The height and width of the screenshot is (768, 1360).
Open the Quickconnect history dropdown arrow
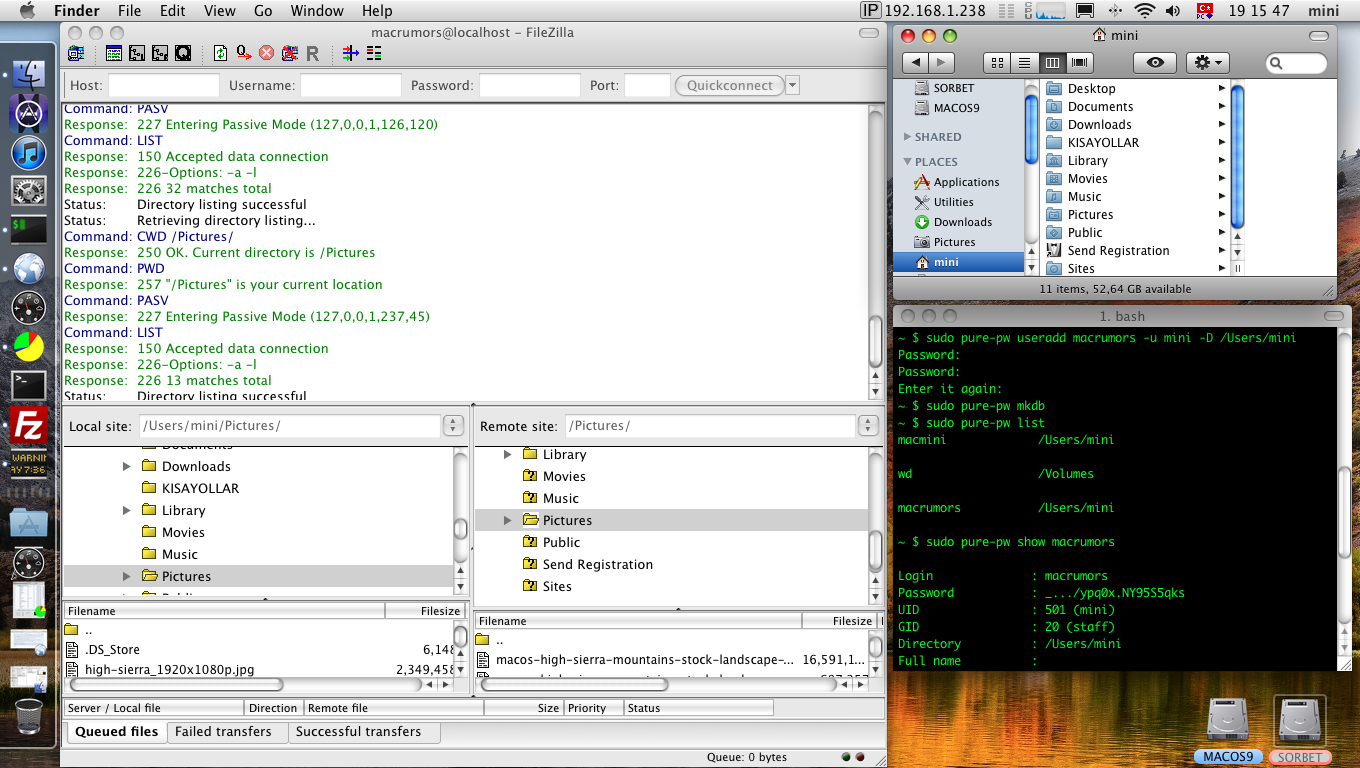pos(792,85)
